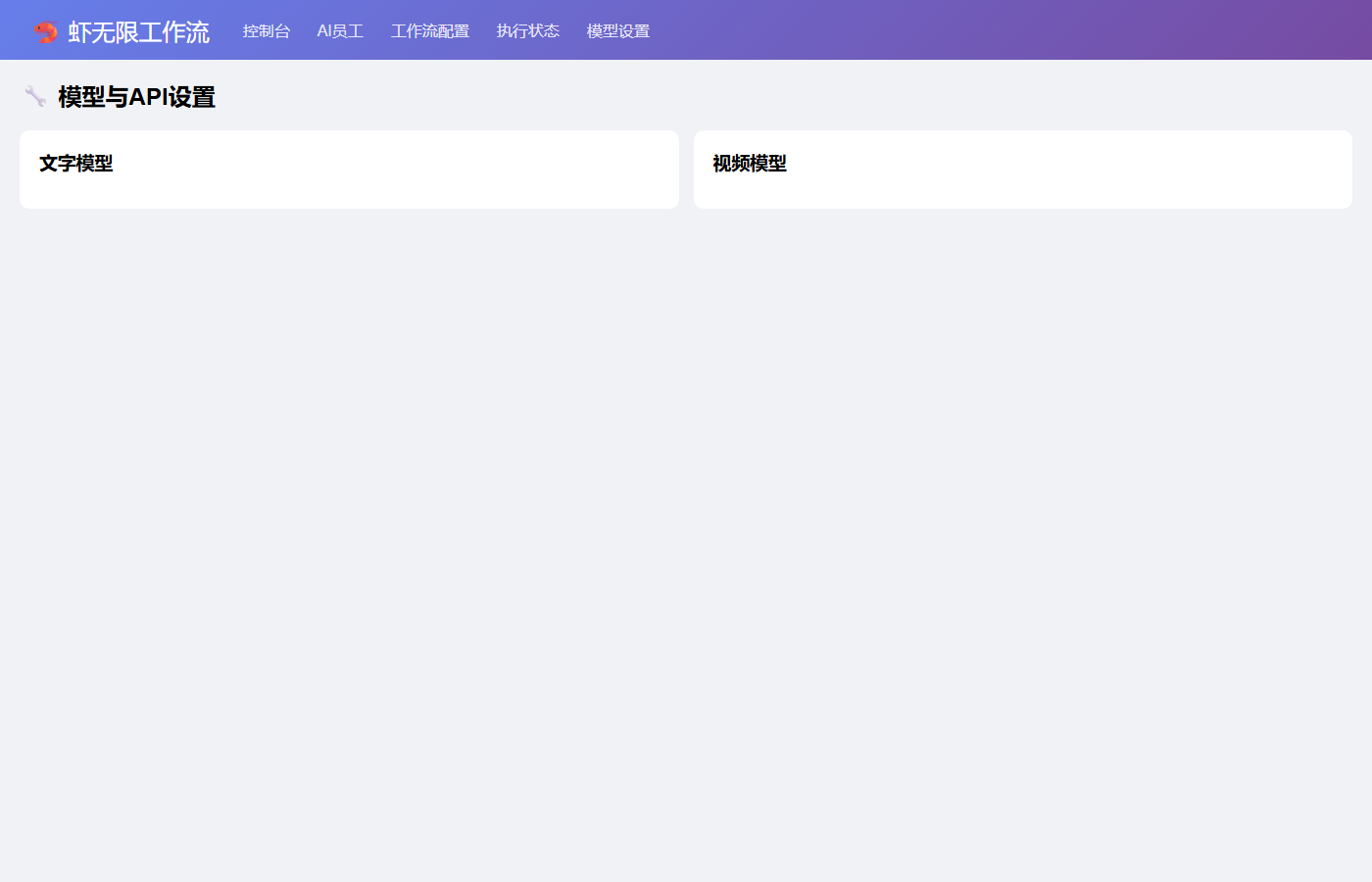This screenshot has height=882, width=1372.
Task: Open 工作流配置 in the top navigation
Action: click(430, 31)
